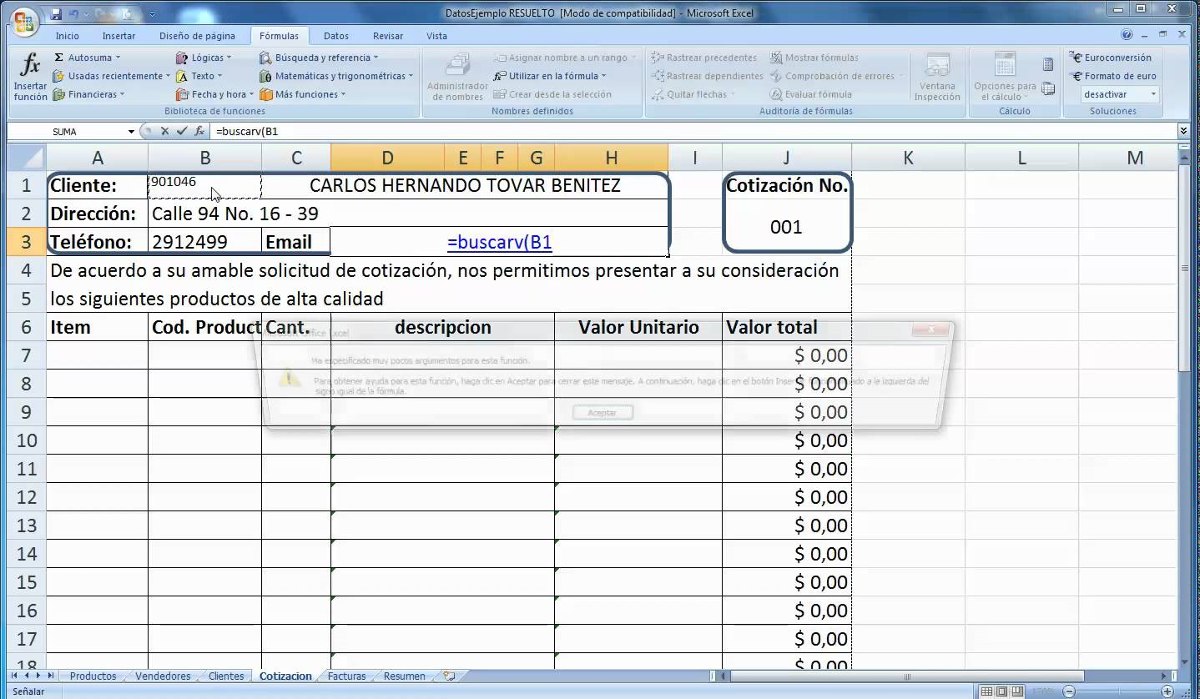Open the Datos ribbon tab

pyautogui.click(x=336, y=35)
